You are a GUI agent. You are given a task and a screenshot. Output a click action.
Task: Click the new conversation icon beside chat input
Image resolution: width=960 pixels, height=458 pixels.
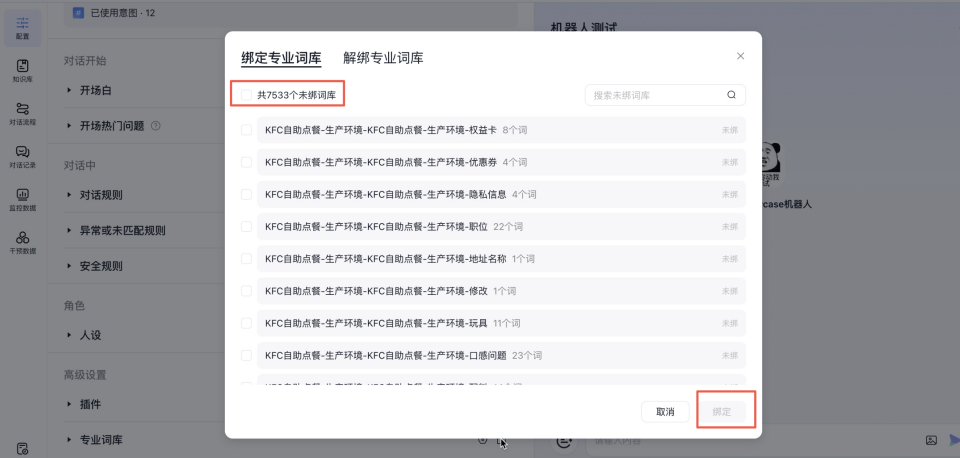coord(564,441)
